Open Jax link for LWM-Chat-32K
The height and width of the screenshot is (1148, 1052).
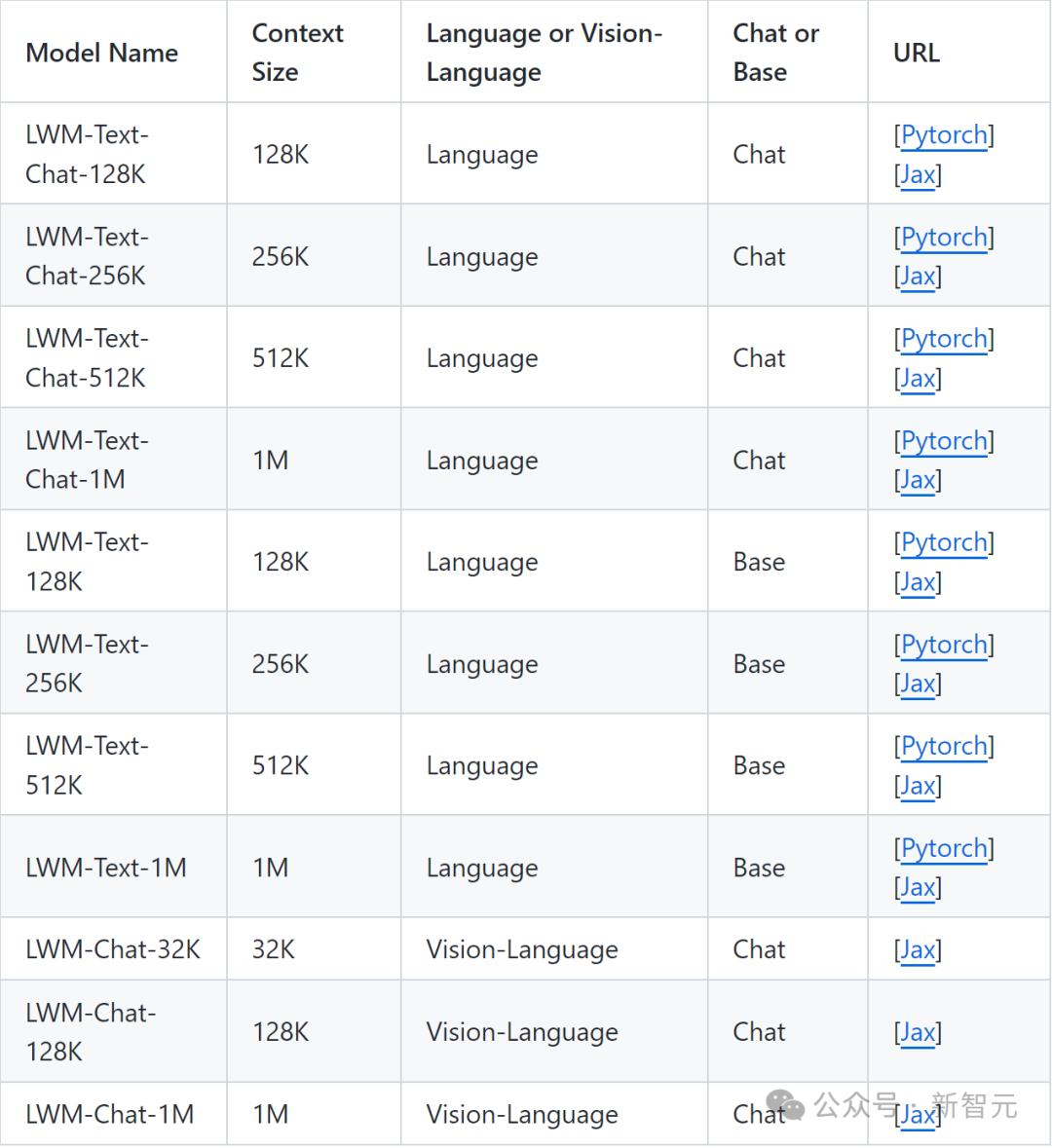[x=918, y=949]
